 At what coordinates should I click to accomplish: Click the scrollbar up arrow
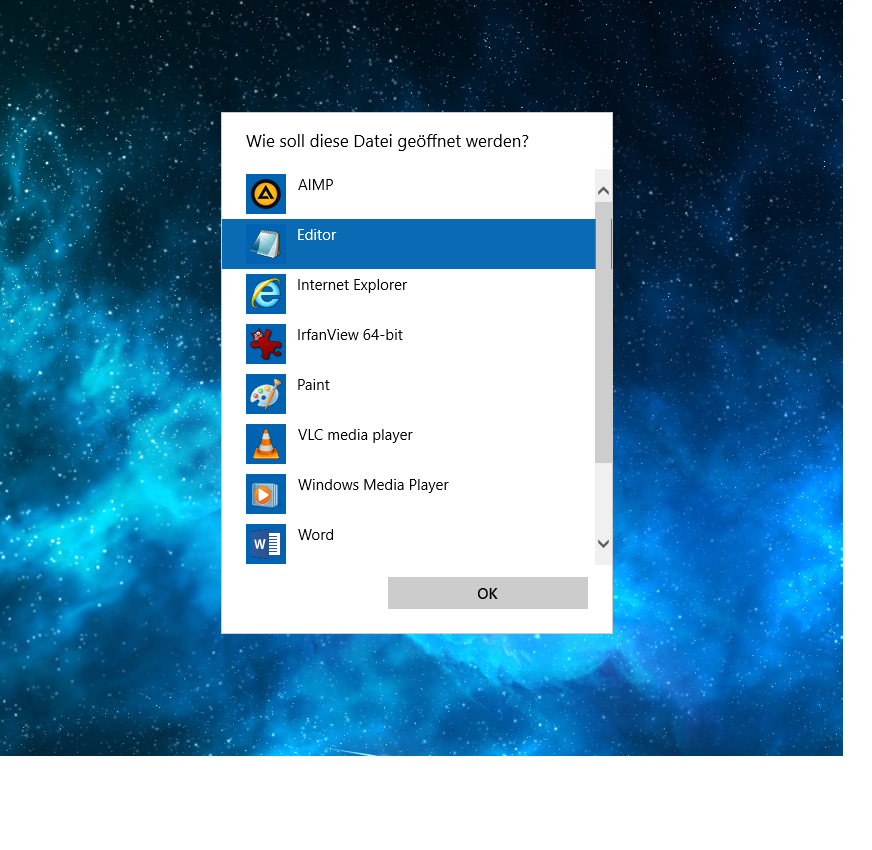[603, 191]
